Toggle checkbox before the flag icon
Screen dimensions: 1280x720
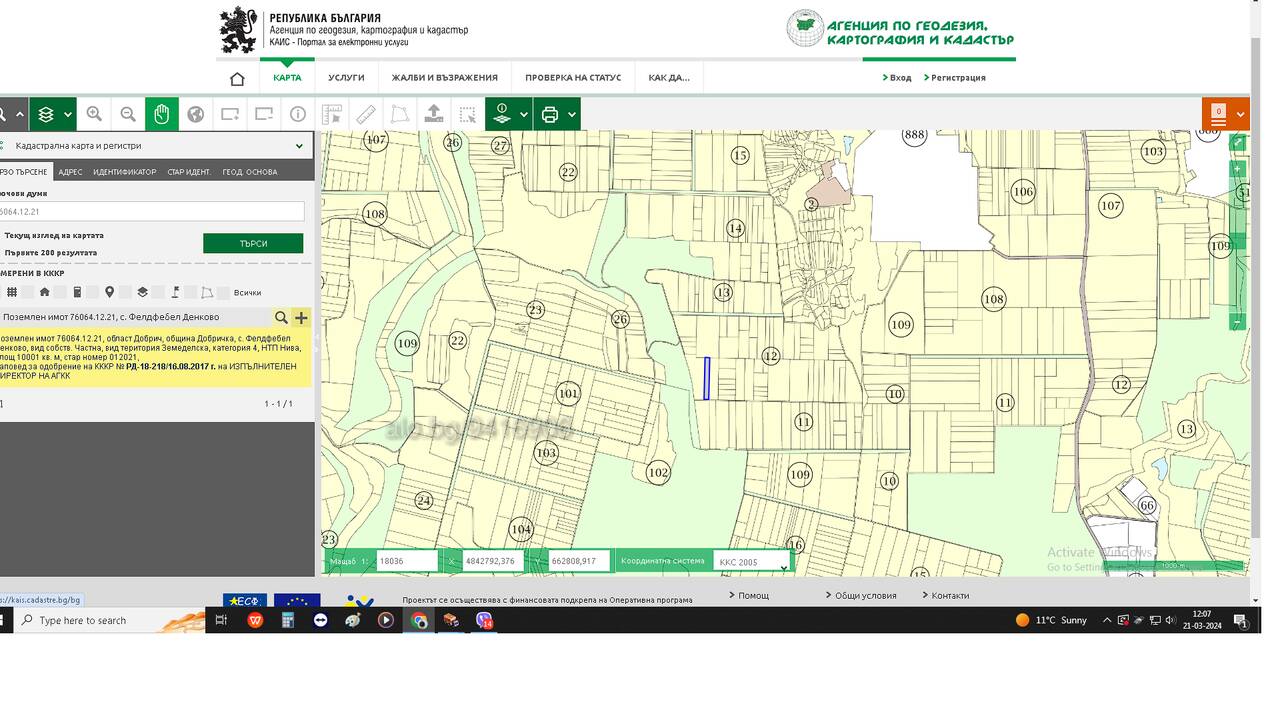click(x=158, y=292)
